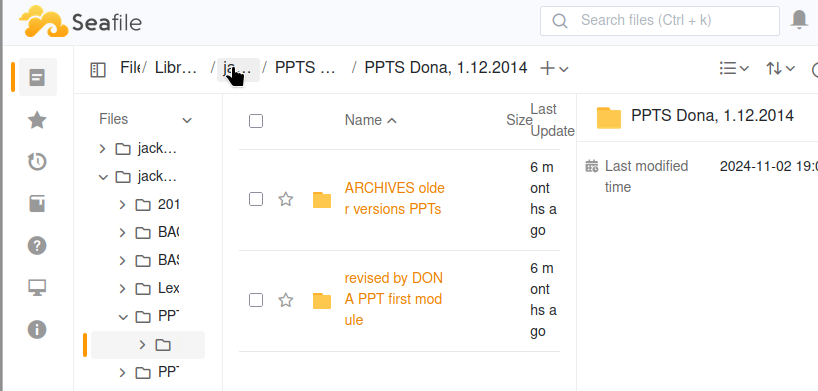Open the Files section in the sidebar

pyautogui.click(x=38, y=77)
